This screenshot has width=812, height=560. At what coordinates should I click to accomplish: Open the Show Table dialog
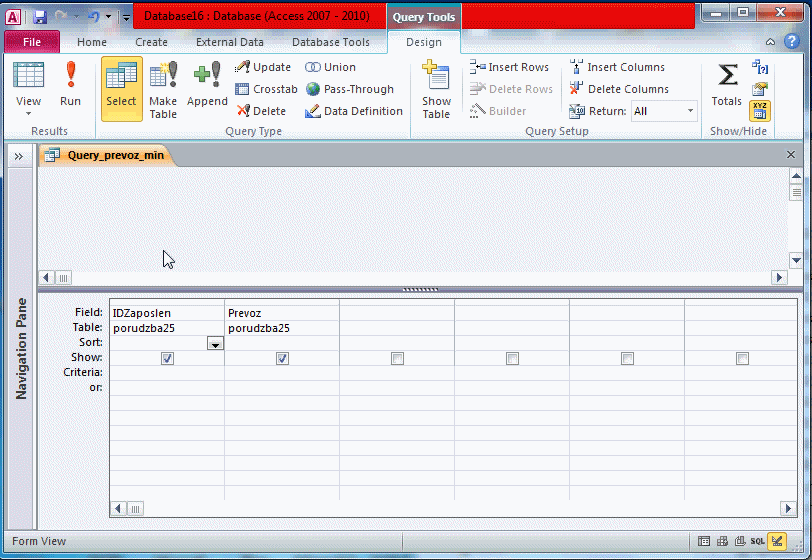tap(436, 89)
